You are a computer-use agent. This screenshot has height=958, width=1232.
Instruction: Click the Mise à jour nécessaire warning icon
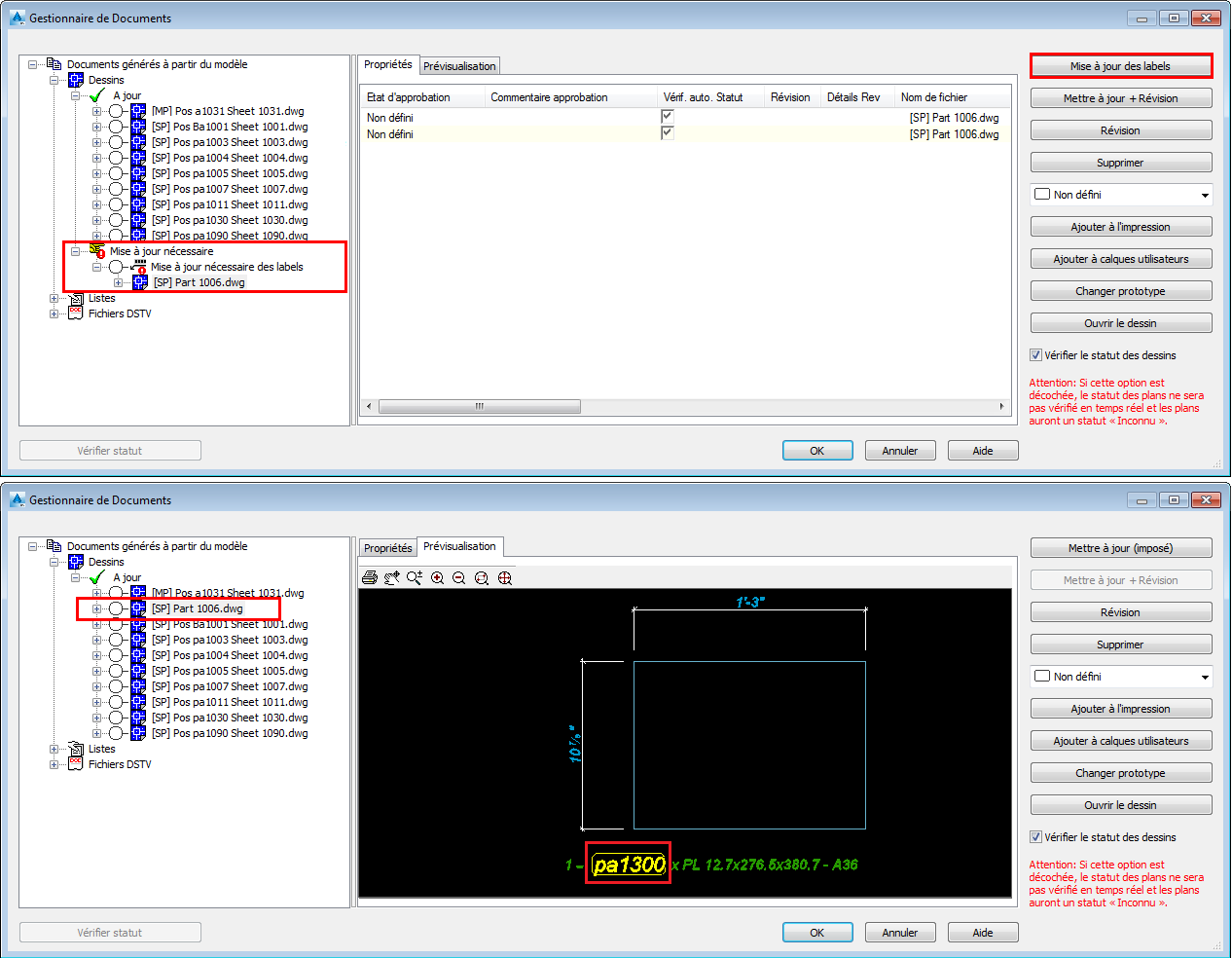pos(96,251)
